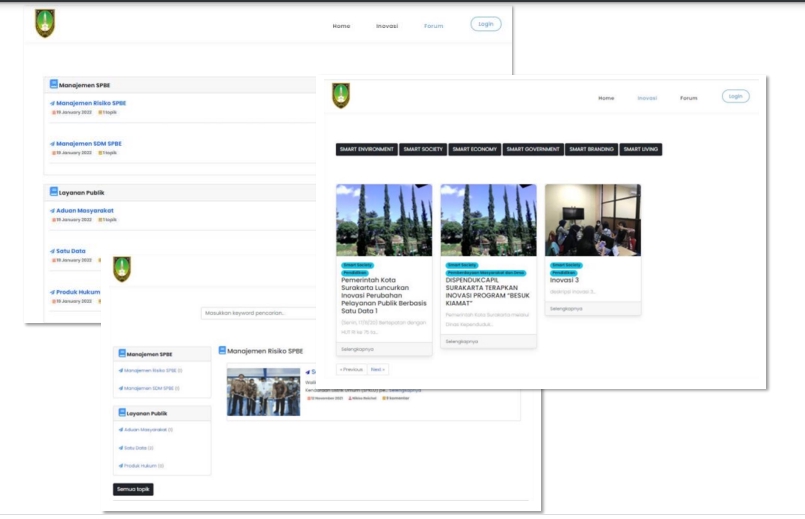Open Home in the Inovasi window navbar

click(606, 98)
